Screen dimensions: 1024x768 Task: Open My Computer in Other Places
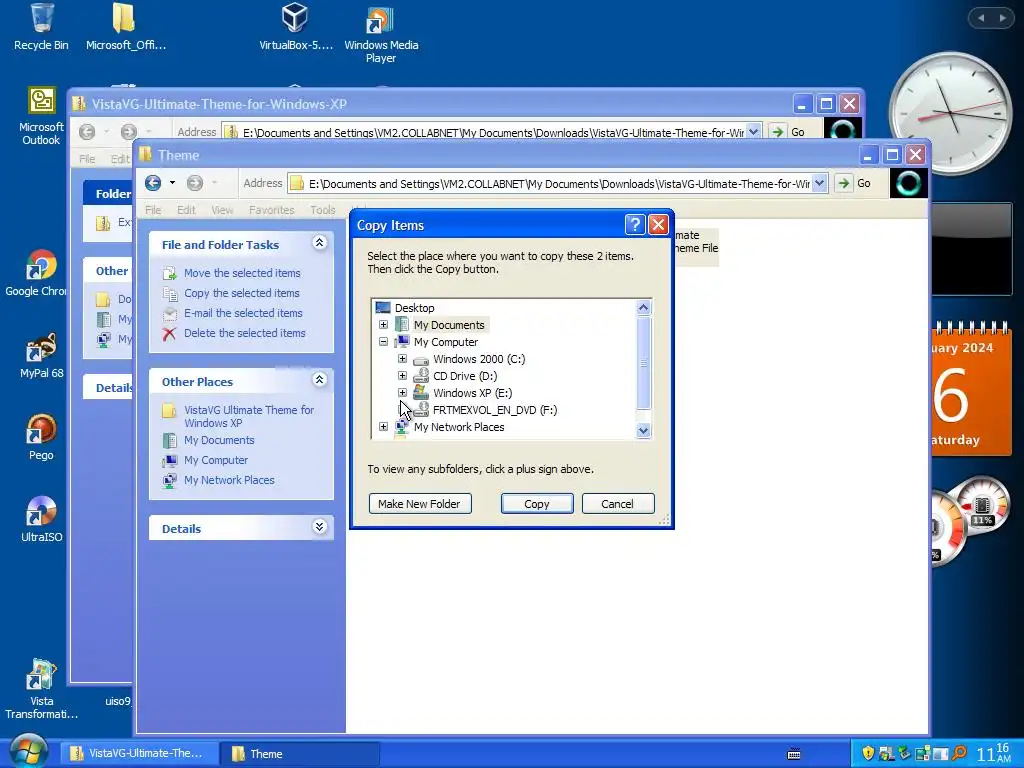pyautogui.click(x=216, y=460)
